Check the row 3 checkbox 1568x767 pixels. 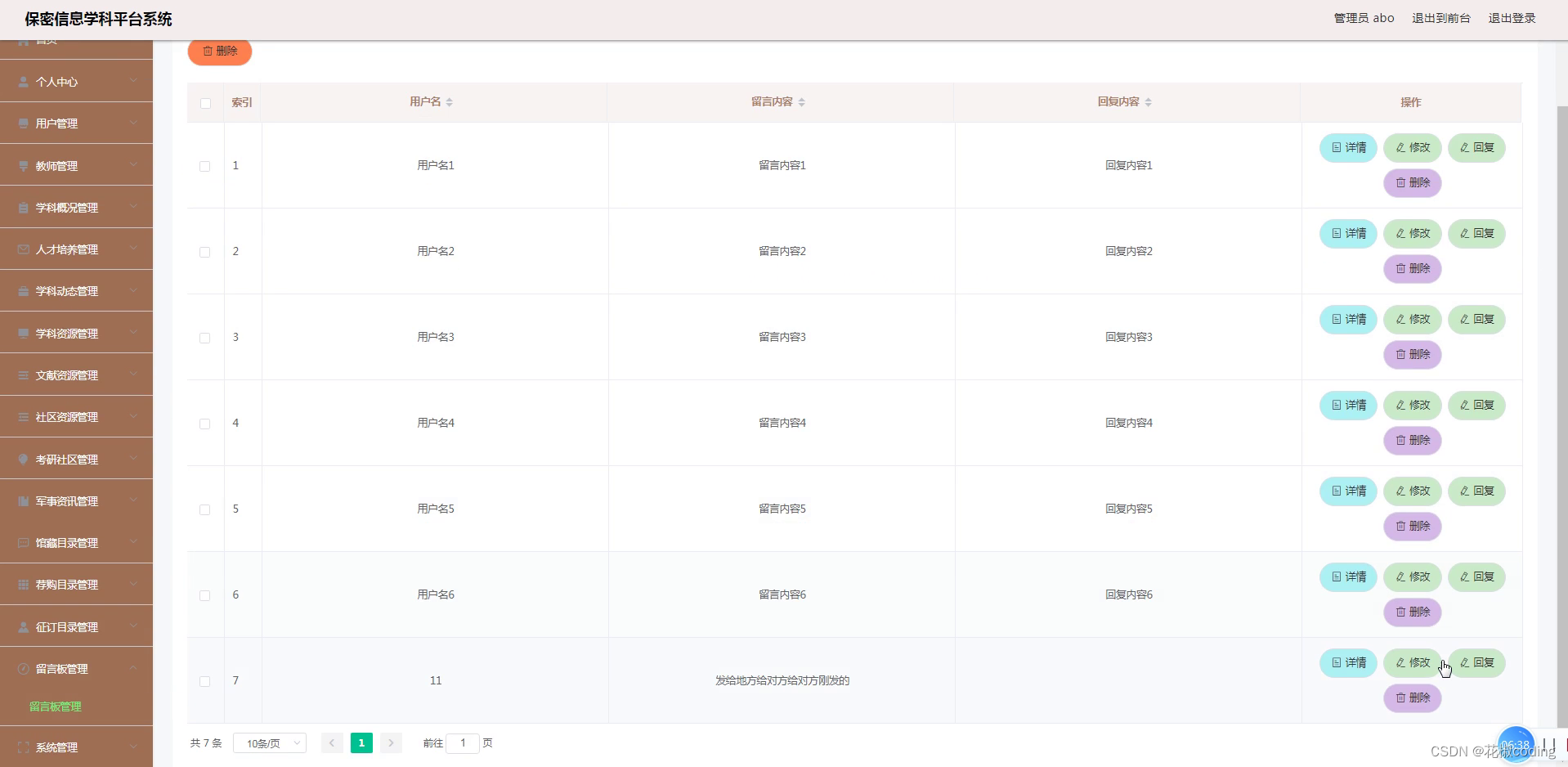pos(205,338)
